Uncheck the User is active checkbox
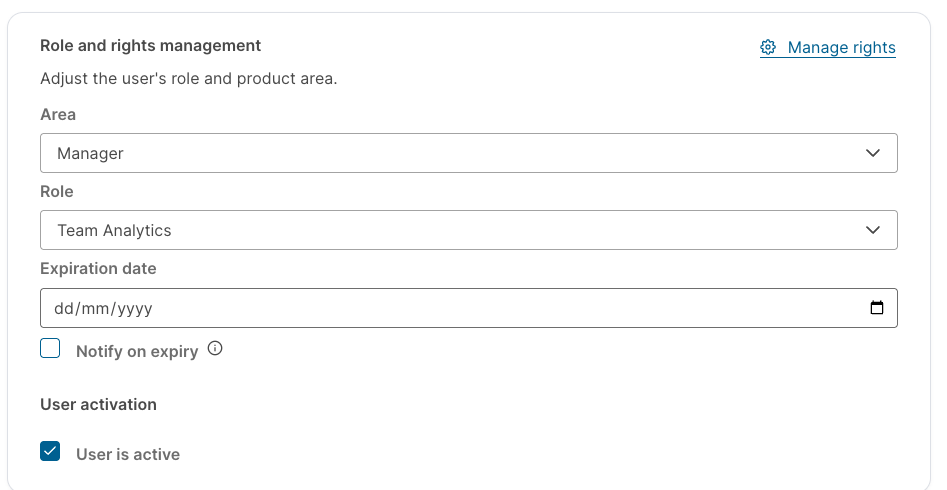947x490 pixels. coord(50,451)
